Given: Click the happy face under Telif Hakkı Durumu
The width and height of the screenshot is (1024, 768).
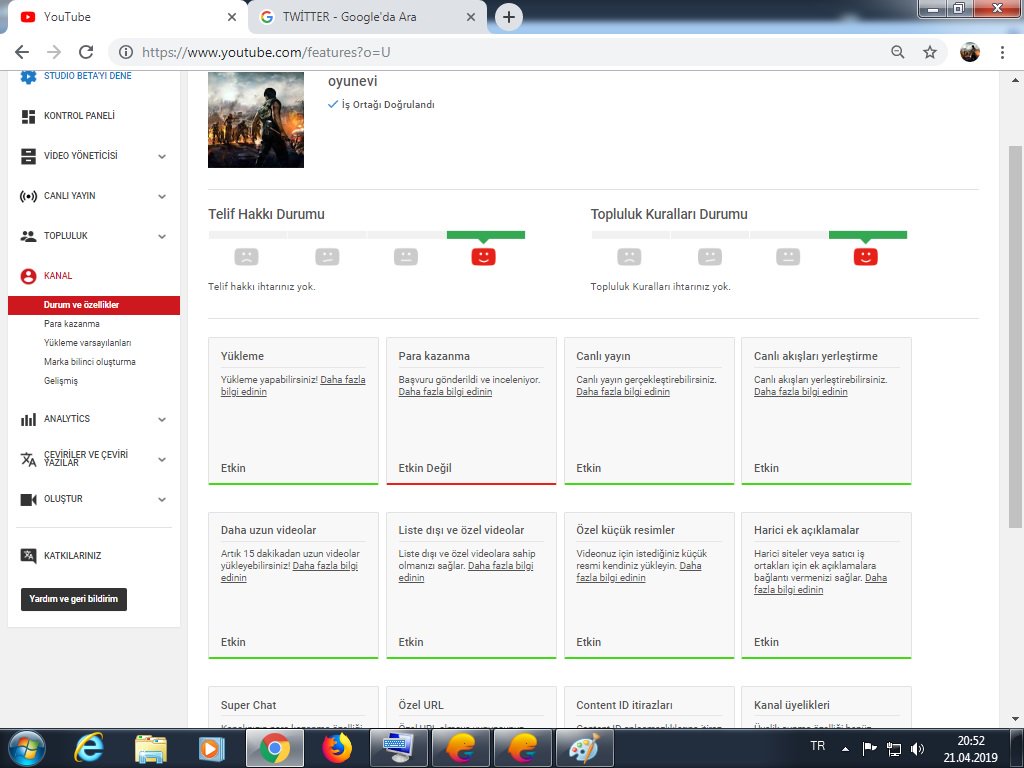Looking at the screenshot, I should (483, 257).
